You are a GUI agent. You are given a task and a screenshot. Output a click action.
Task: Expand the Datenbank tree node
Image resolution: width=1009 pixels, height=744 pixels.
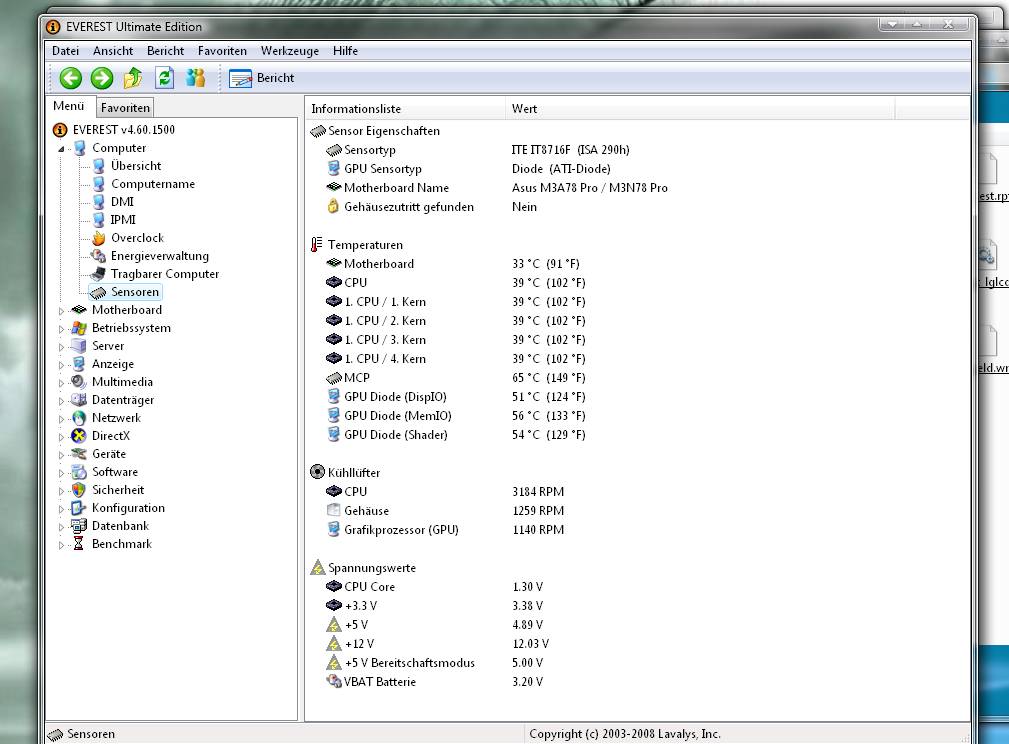[62, 527]
